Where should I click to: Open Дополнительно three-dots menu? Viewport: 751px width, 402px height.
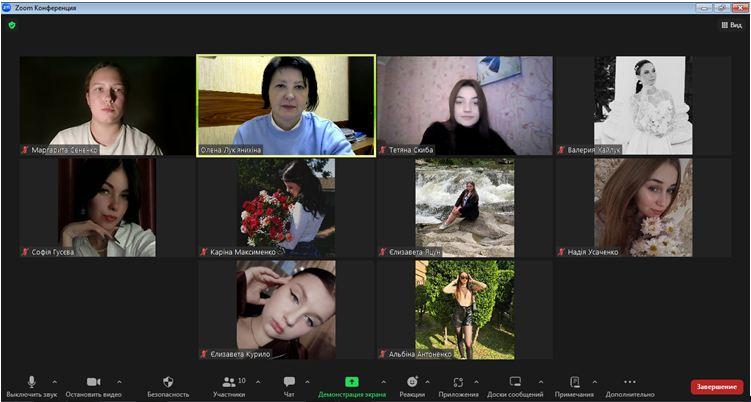pyautogui.click(x=630, y=381)
